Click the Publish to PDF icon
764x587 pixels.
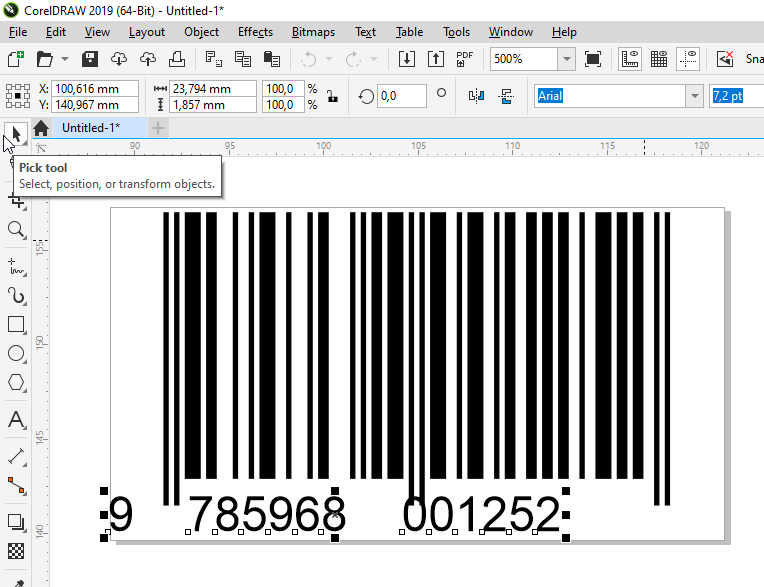pos(464,59)
